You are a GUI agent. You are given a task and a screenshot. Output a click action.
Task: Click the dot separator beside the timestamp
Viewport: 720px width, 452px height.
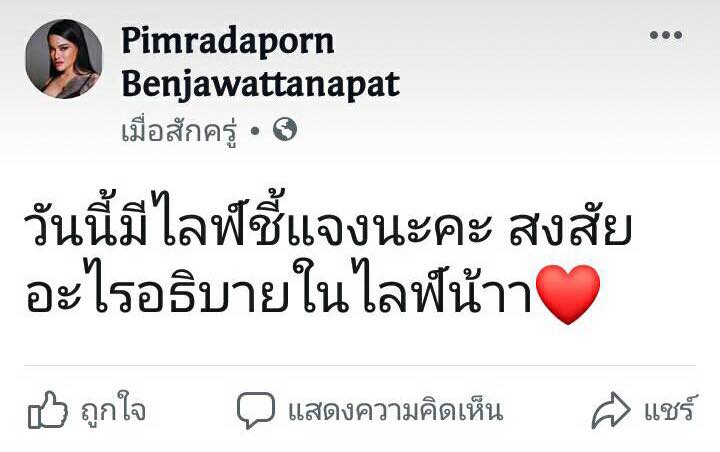coord(255,131)
